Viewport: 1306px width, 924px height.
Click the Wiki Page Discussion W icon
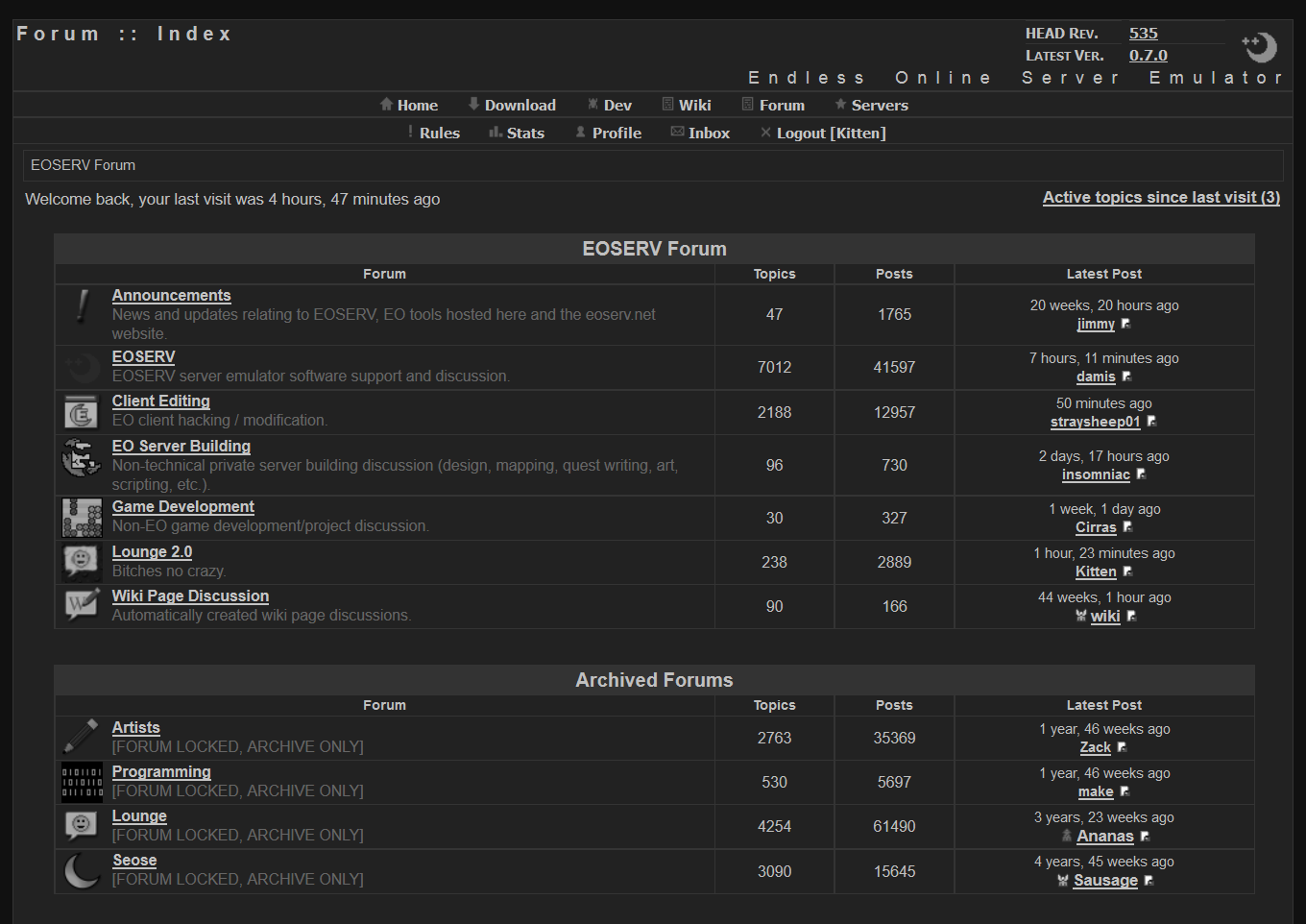click(x=82, y=605)
